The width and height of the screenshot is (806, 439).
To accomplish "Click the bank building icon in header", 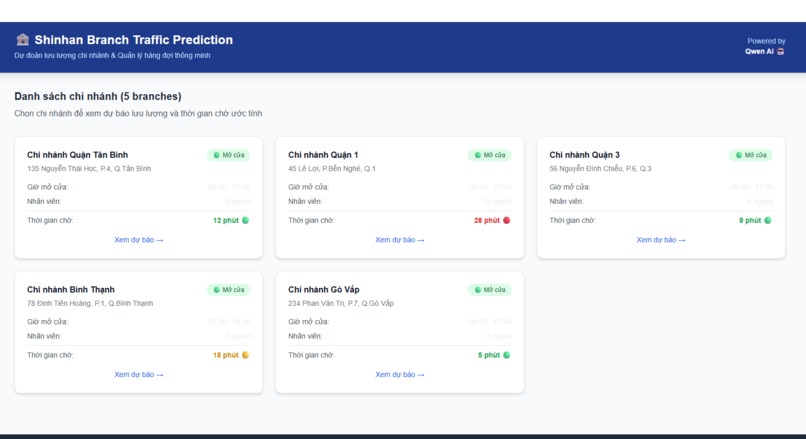I will [23, 40].
